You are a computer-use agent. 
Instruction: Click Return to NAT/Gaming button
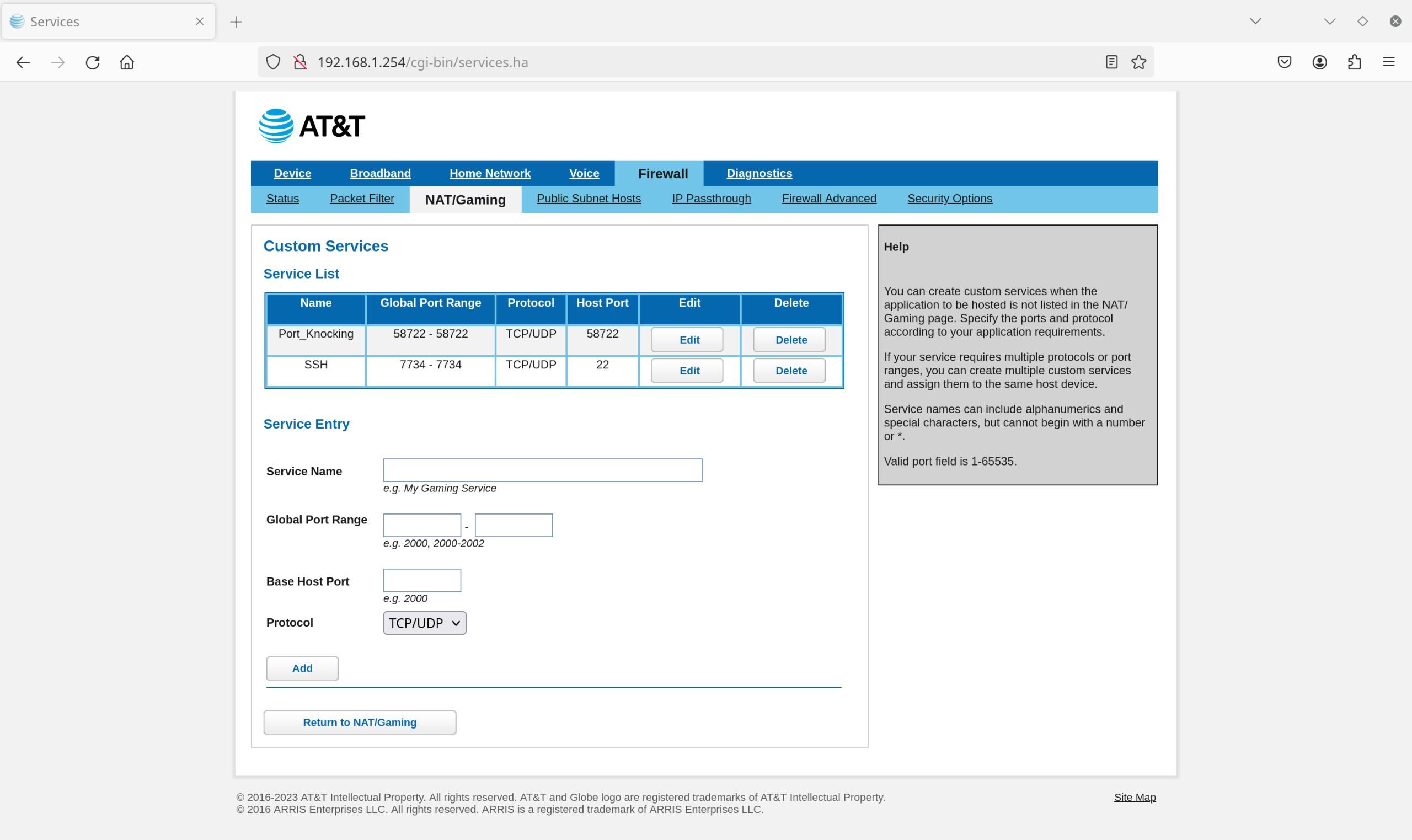(x=360, y=723)
